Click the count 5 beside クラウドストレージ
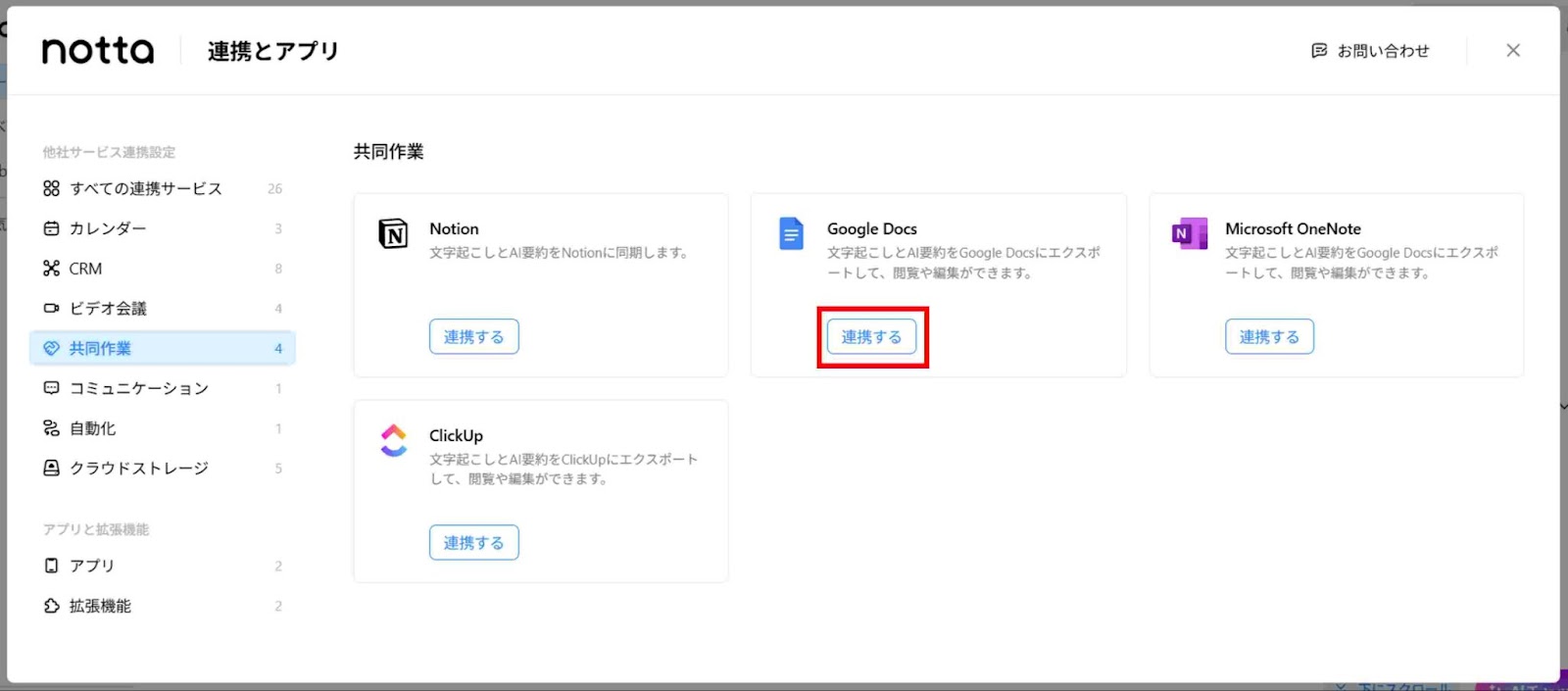Image resolution: width=1568 pixels, height=691 pixels. 278,469
